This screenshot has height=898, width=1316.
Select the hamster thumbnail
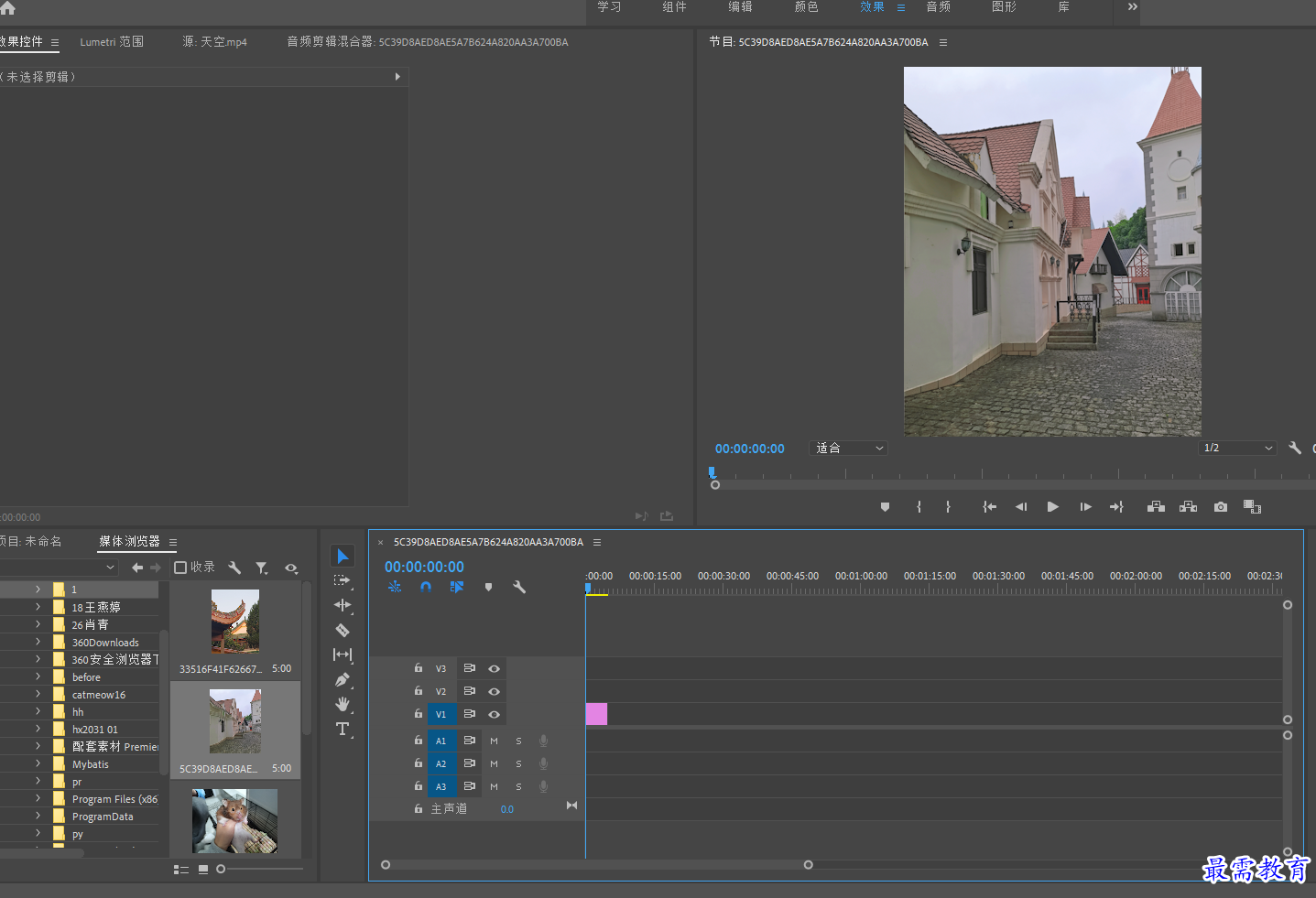234,821
